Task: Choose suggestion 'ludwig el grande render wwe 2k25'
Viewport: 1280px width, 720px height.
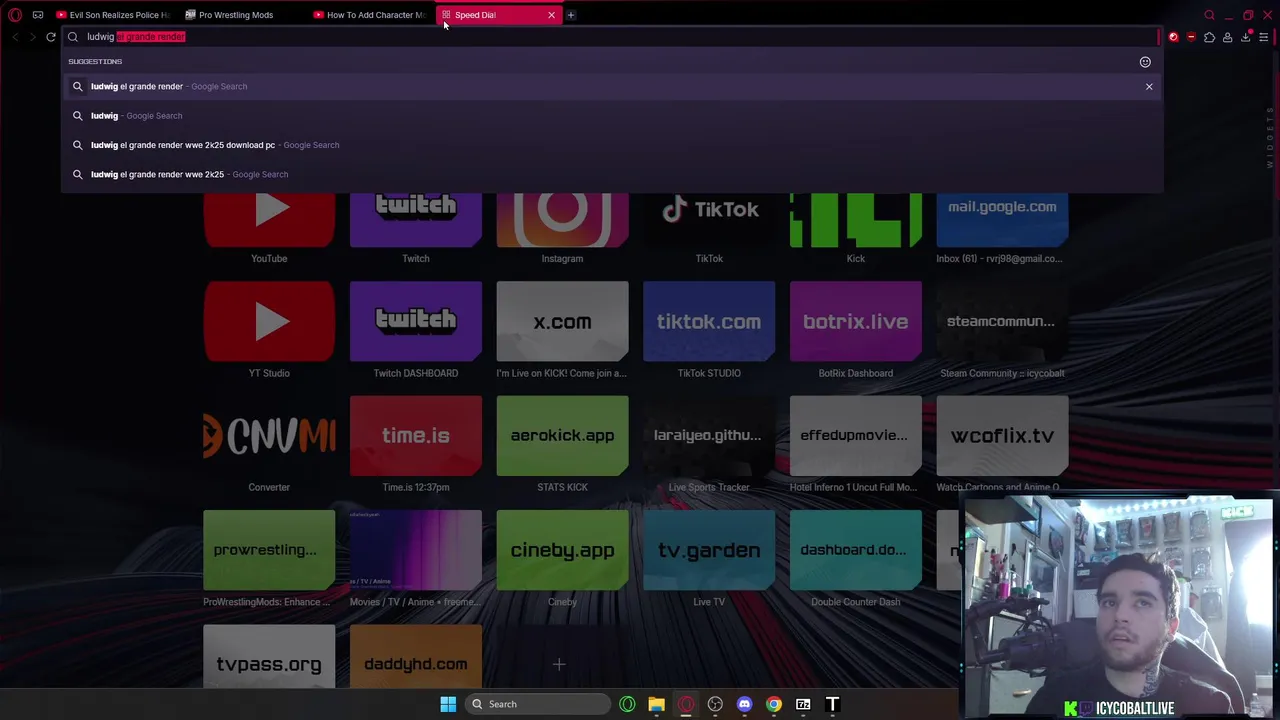Action: 611,174
